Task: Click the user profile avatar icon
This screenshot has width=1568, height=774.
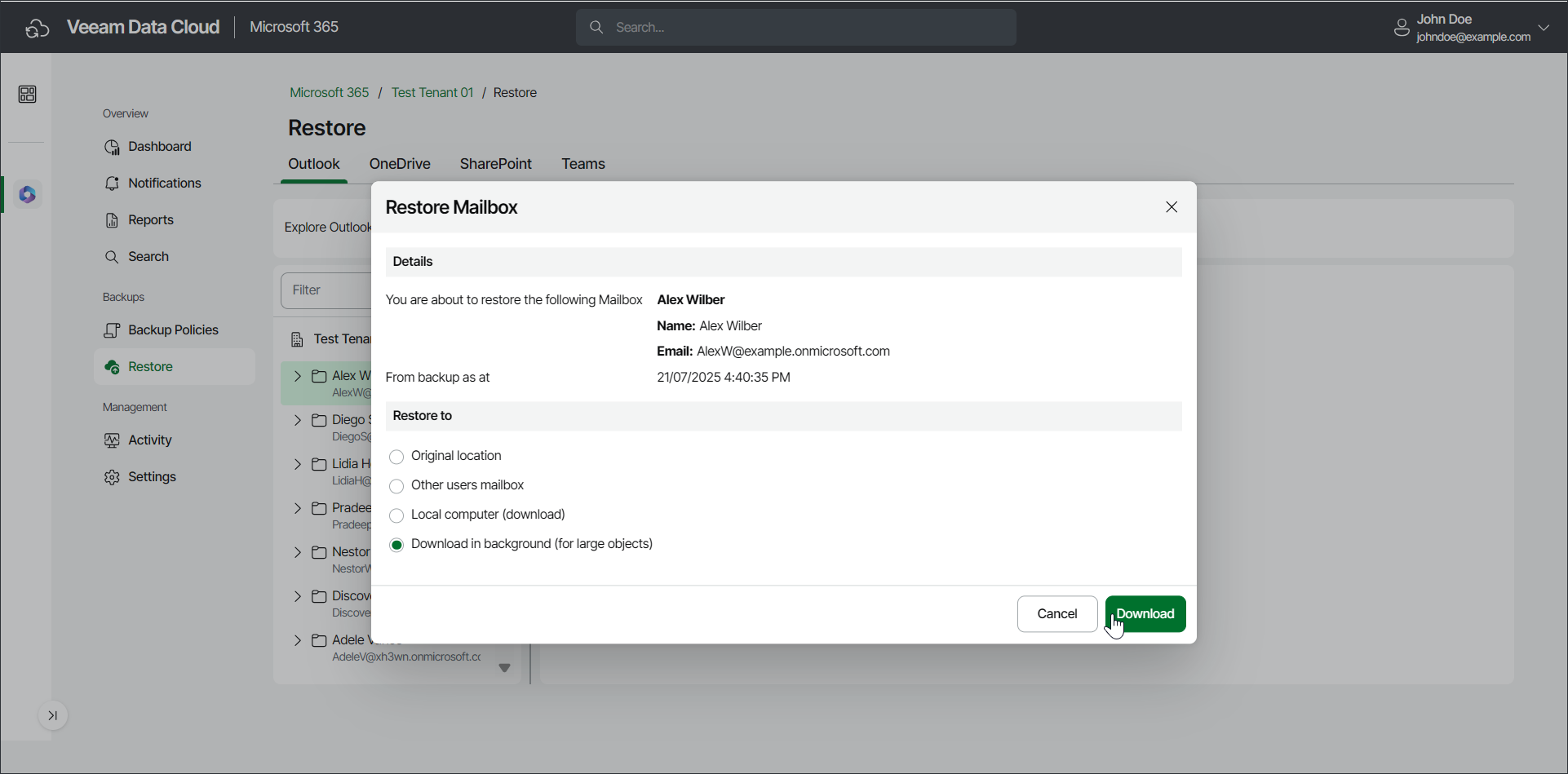Action: point(1402,28)
